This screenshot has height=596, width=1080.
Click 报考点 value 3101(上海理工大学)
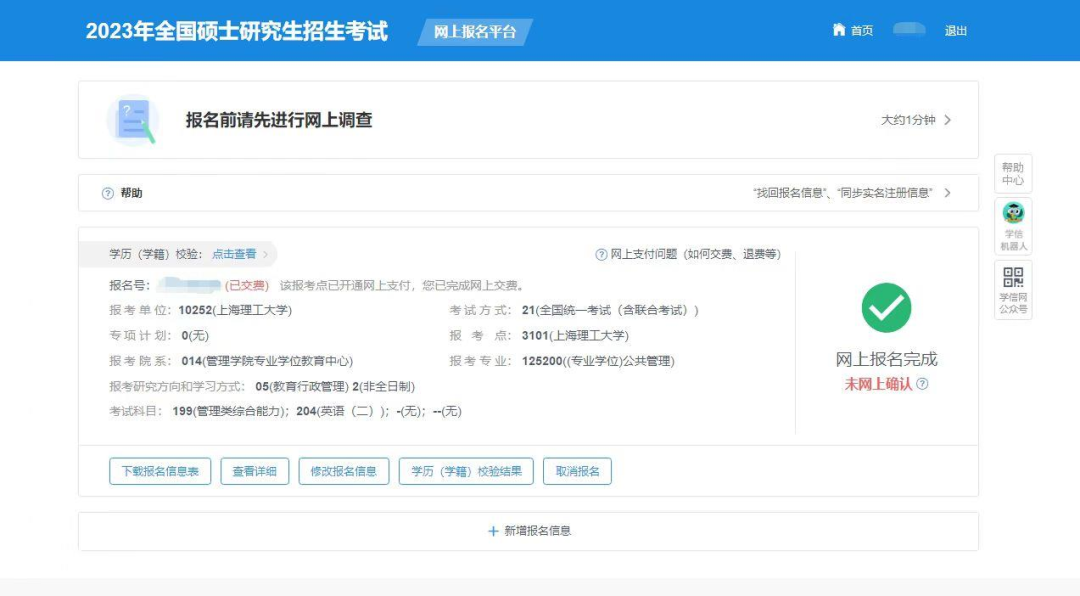pos(575,336)
